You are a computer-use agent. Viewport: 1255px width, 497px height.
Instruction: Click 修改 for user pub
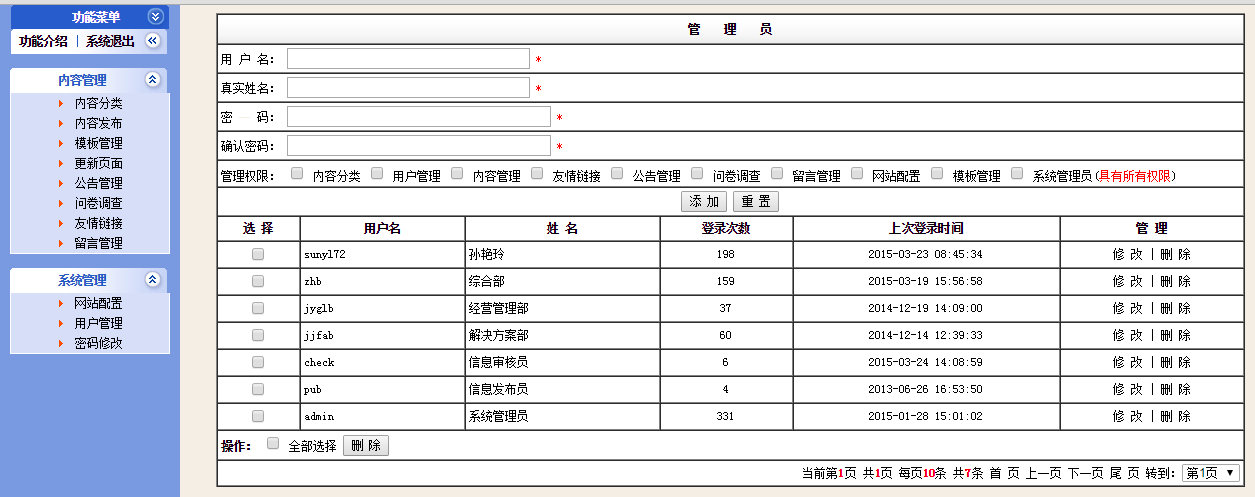[1128, 389]
